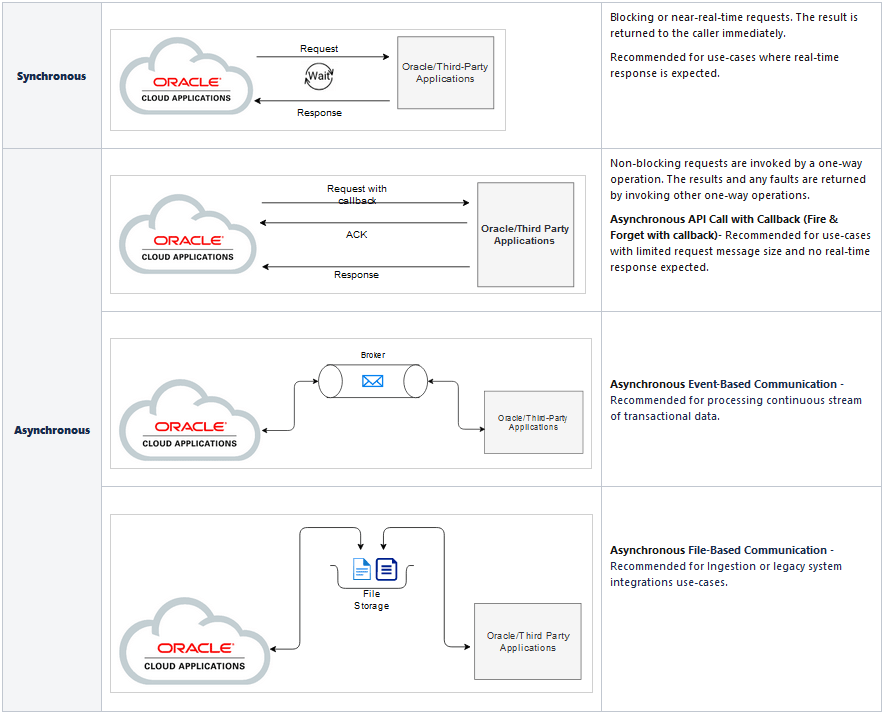Click the Asynchronous row label
The image size is (884, 715).
click(50, 430)
